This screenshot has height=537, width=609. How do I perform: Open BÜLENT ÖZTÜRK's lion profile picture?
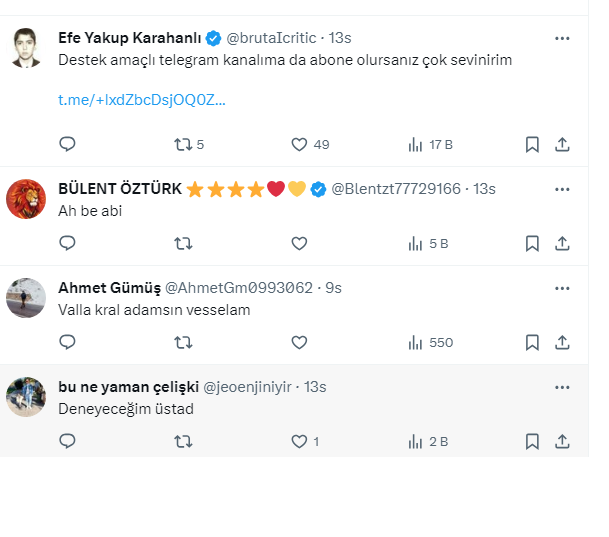coord(26,198)
